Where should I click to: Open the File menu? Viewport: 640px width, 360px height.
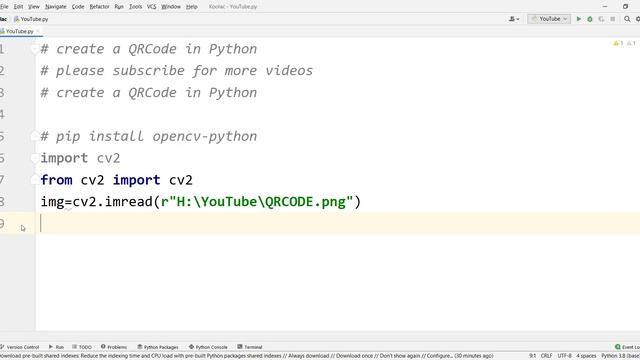pos(4,7)
